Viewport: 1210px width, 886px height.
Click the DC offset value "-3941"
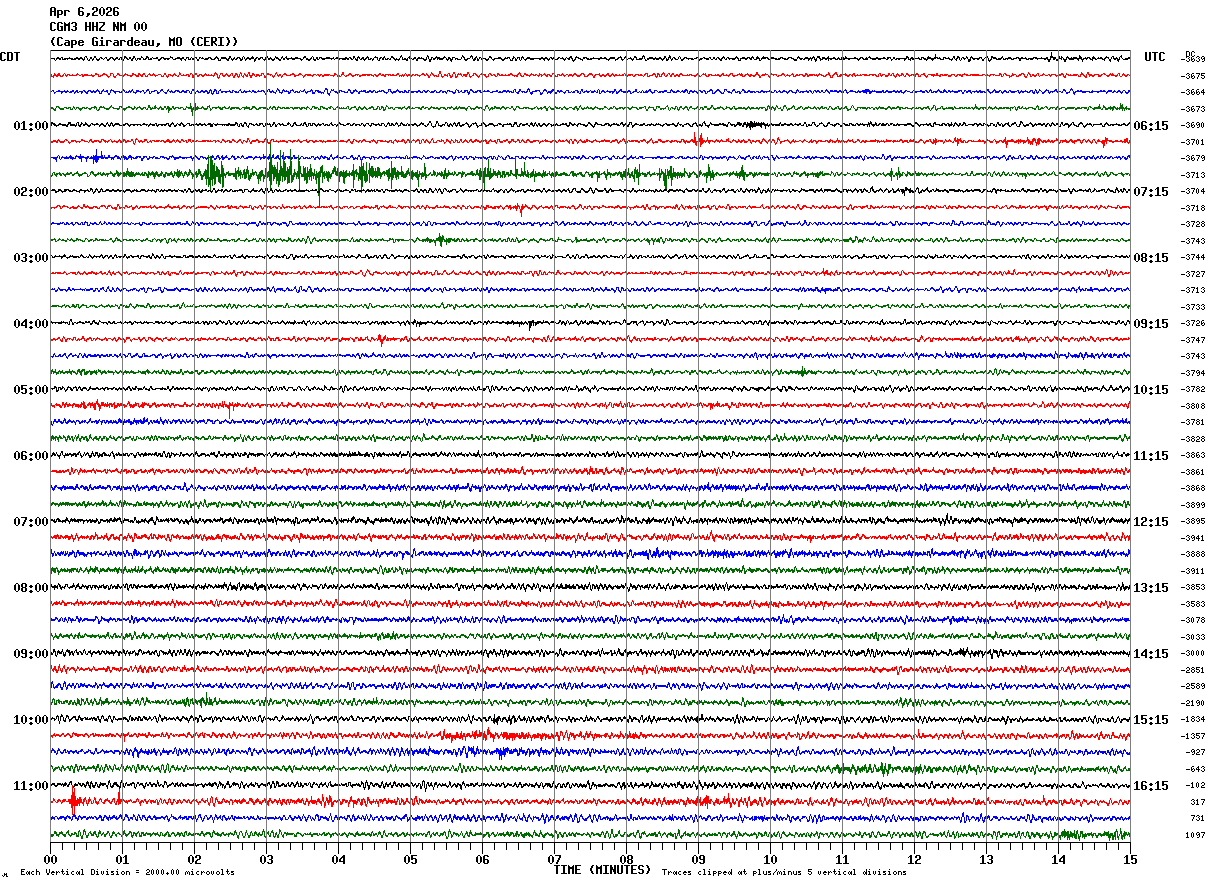coord(1193,538)
